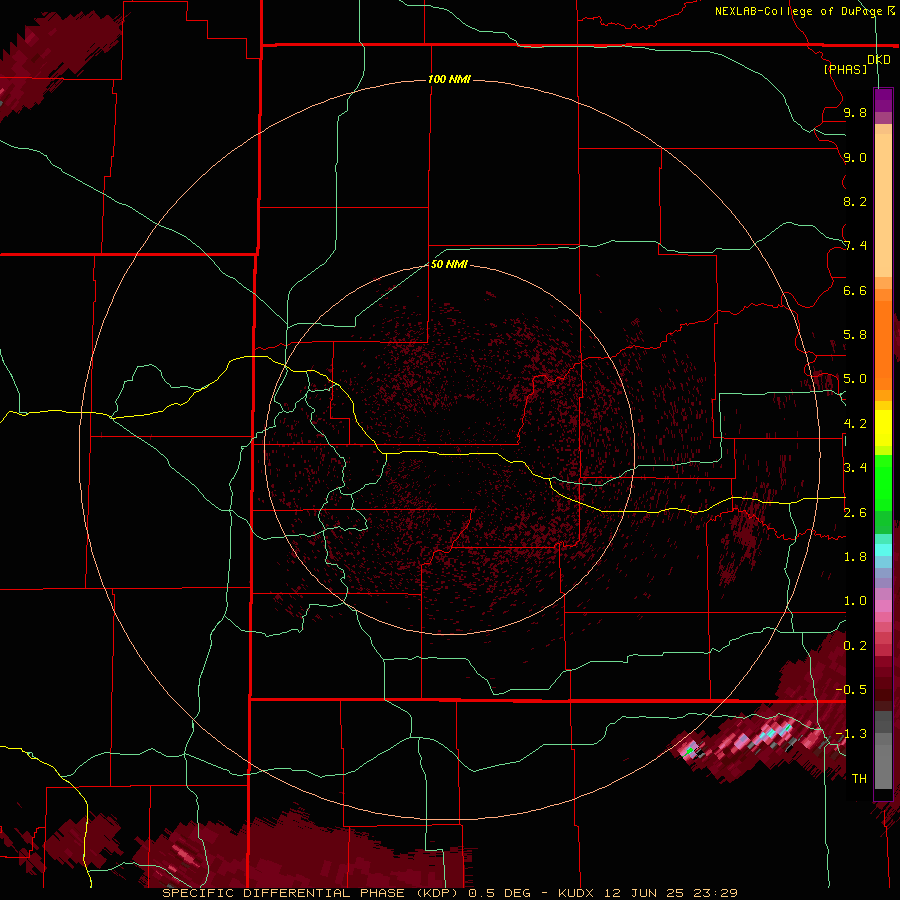Click the pale peach segment of color bar
This screenshot has height=900, width=900.
click(883, 205)
